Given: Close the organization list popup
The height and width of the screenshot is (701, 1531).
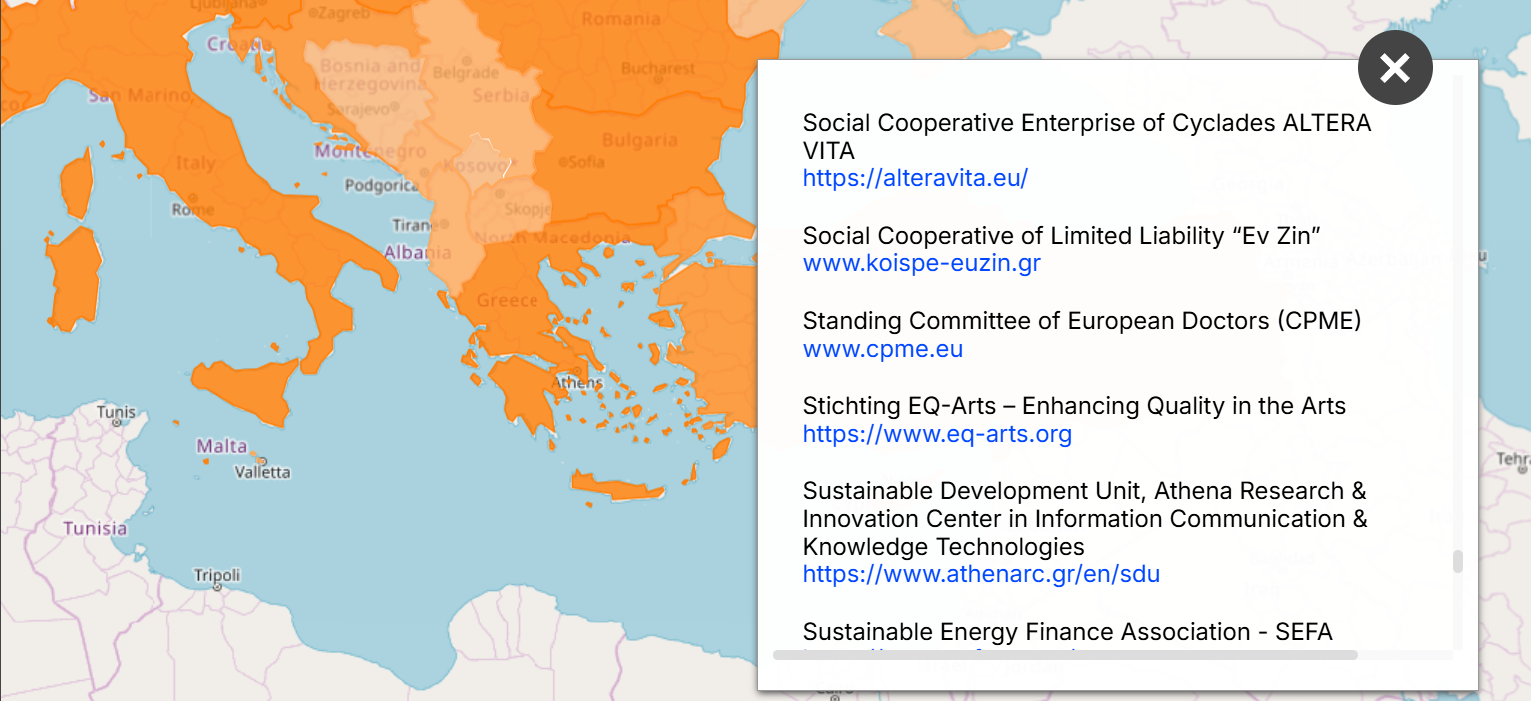Looking at the screenshot, I should [1395, 68].
